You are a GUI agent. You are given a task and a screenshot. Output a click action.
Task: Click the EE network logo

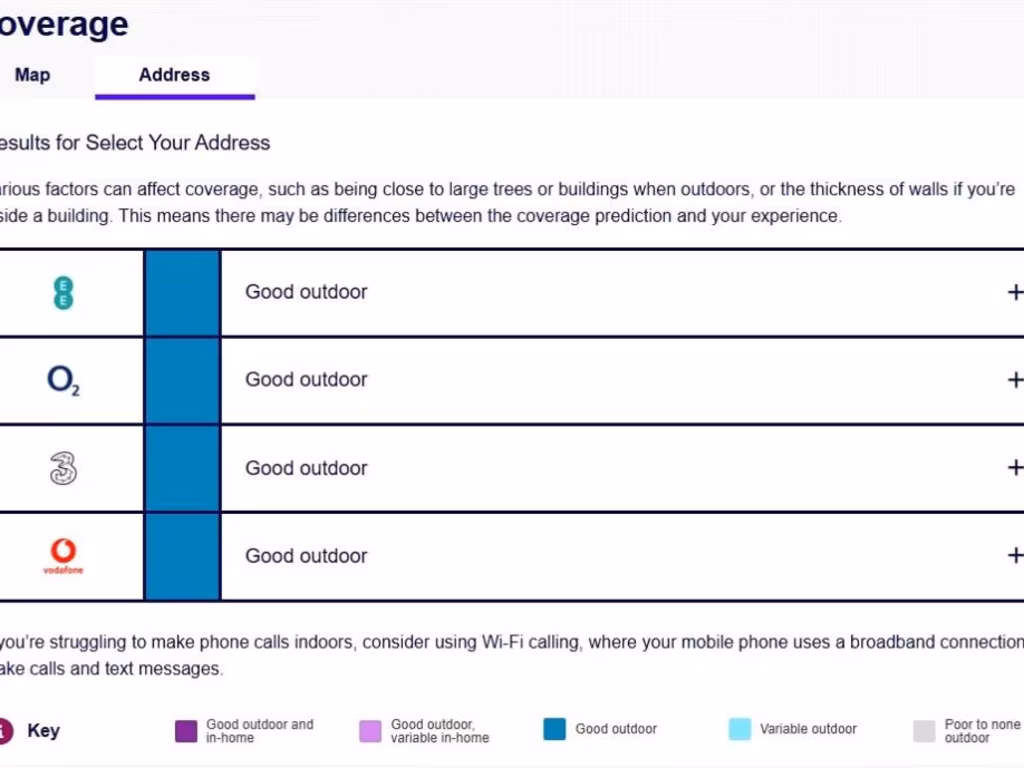coord(63,293)
